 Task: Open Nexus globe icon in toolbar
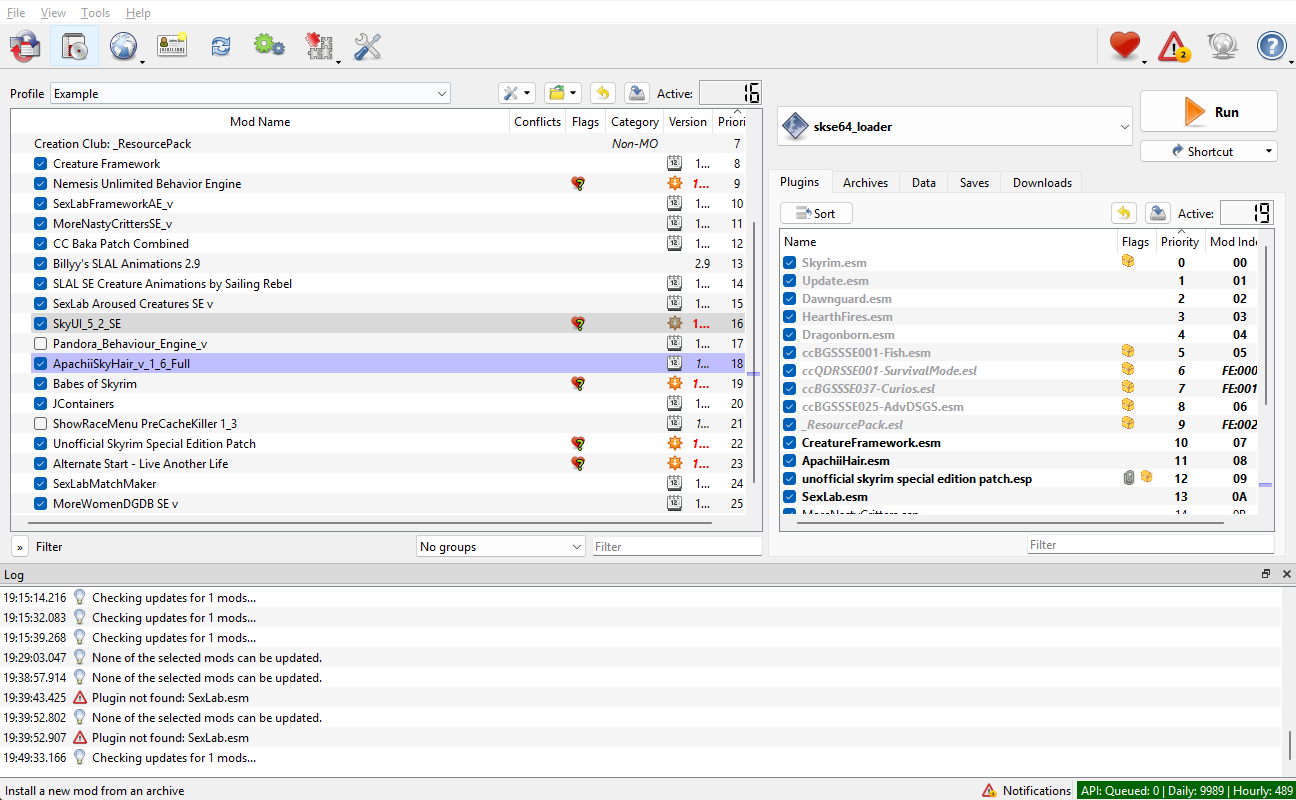tap(123, 46)
